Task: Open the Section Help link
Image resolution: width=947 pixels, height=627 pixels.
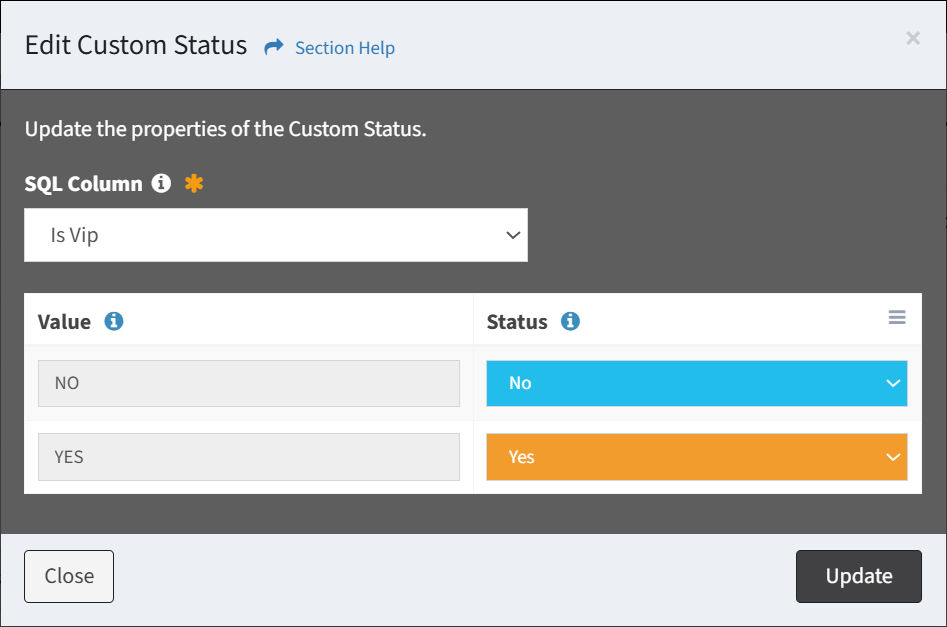Action: coord(345,48)
